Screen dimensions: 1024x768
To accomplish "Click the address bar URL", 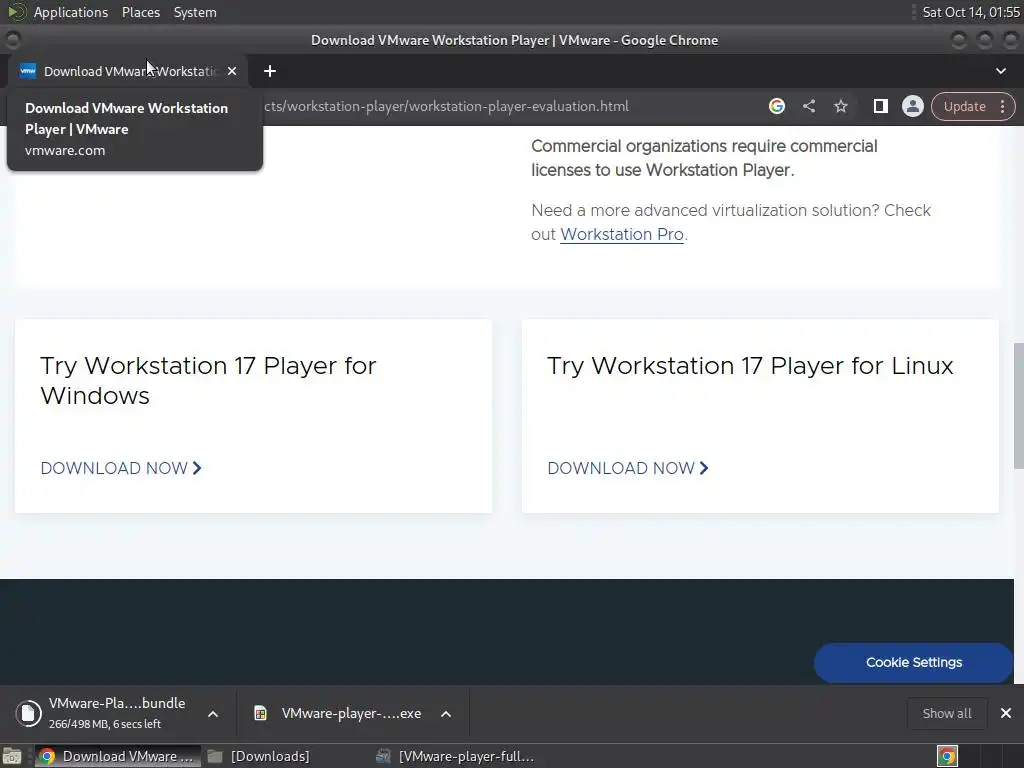I will click(446, 106).
